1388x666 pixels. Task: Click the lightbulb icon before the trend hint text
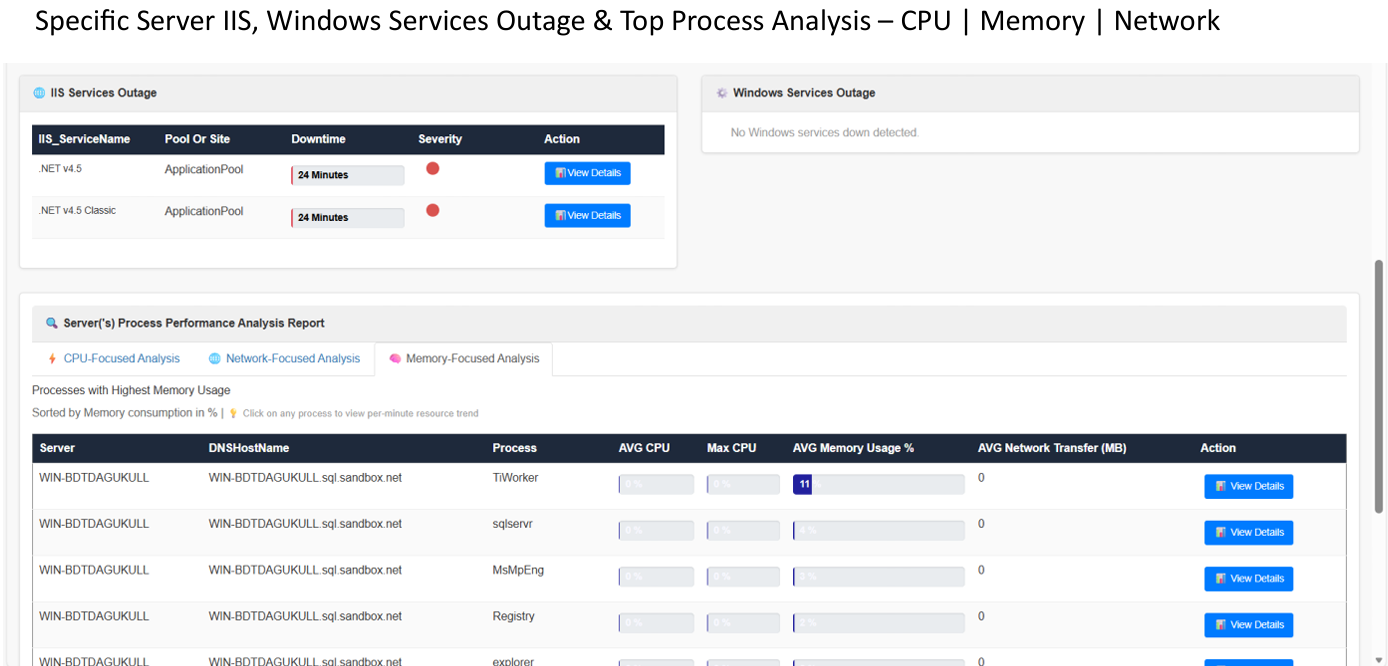tap(232, 412)
